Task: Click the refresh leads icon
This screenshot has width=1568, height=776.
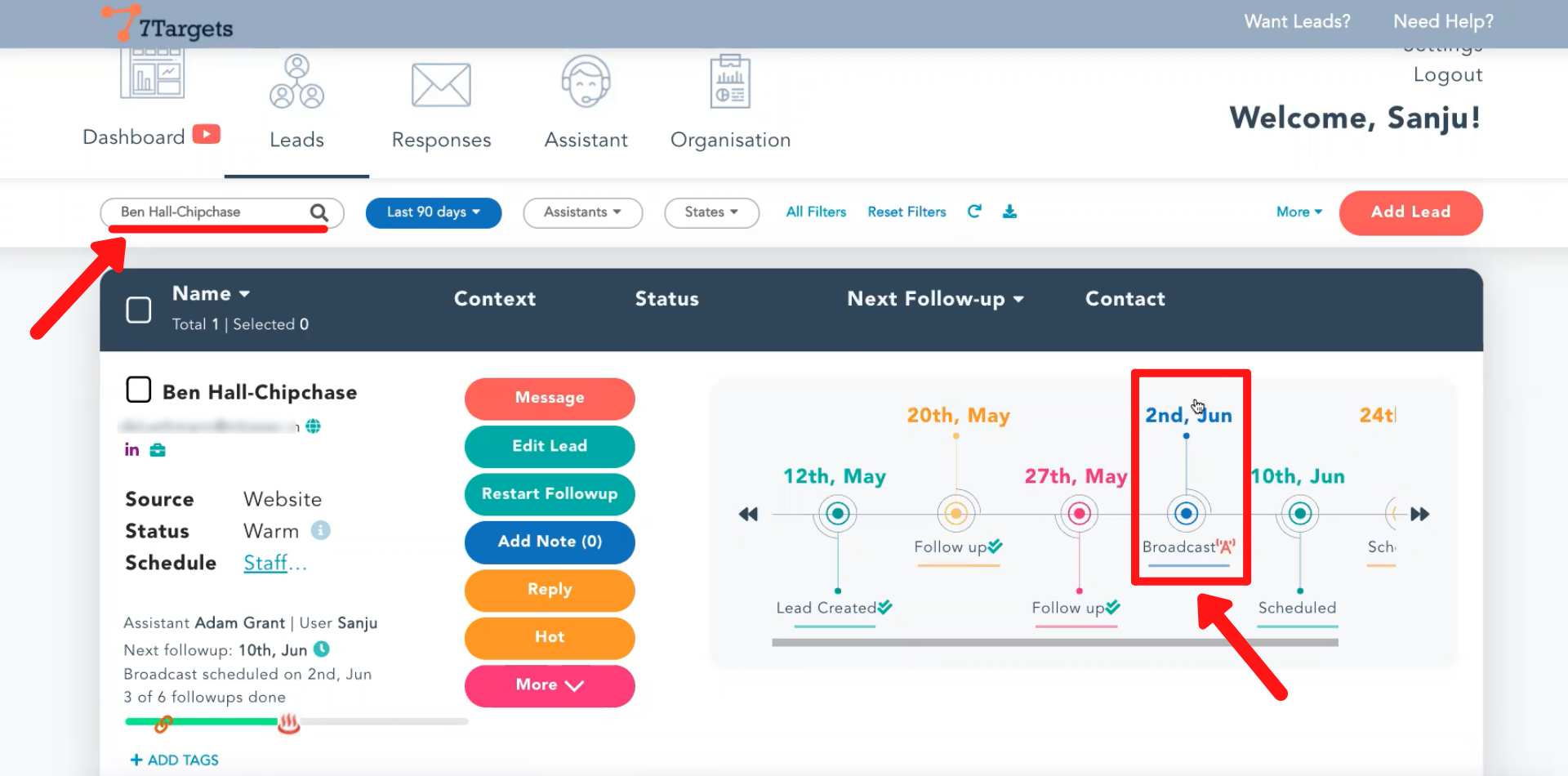Action: pos(974,212)
